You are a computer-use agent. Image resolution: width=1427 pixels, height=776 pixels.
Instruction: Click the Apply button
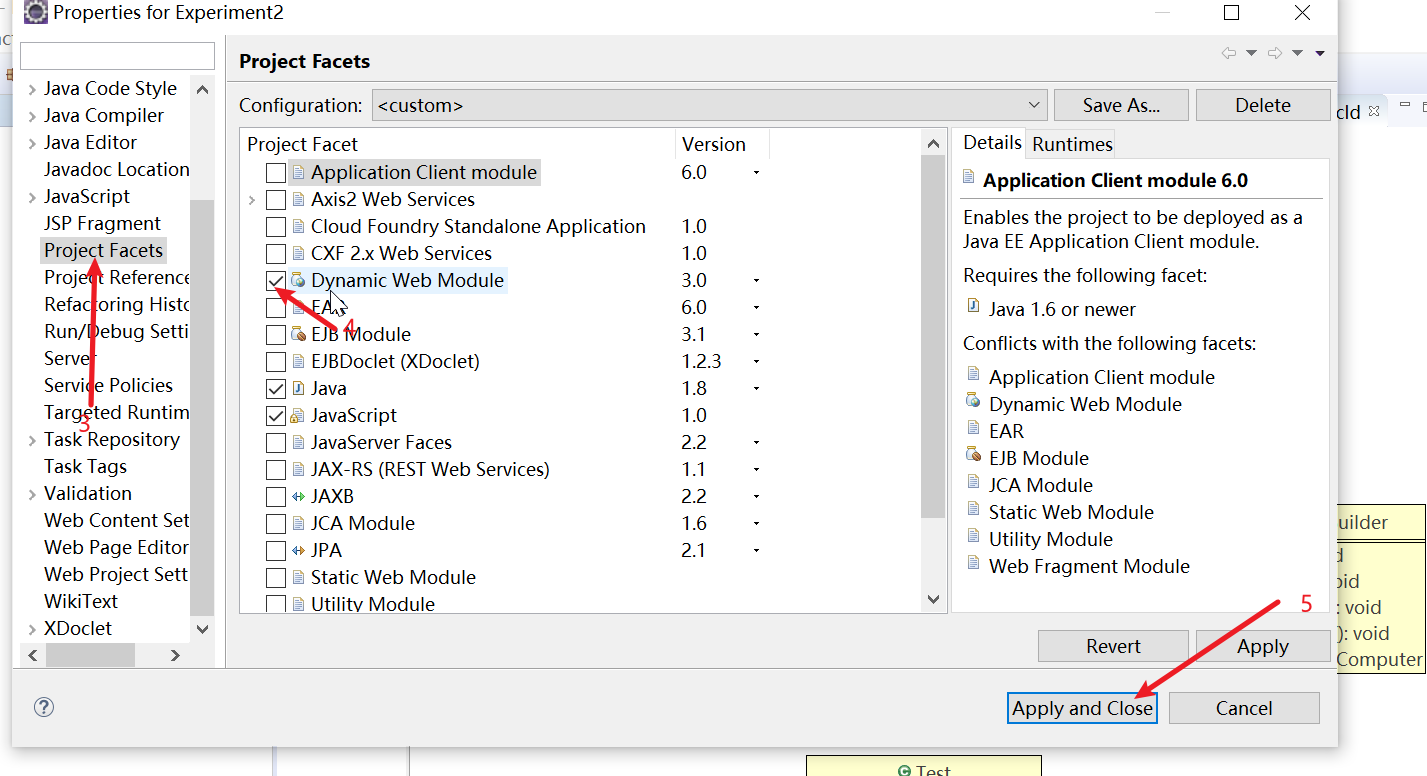pyautogui.click(x=1262, y=646)
